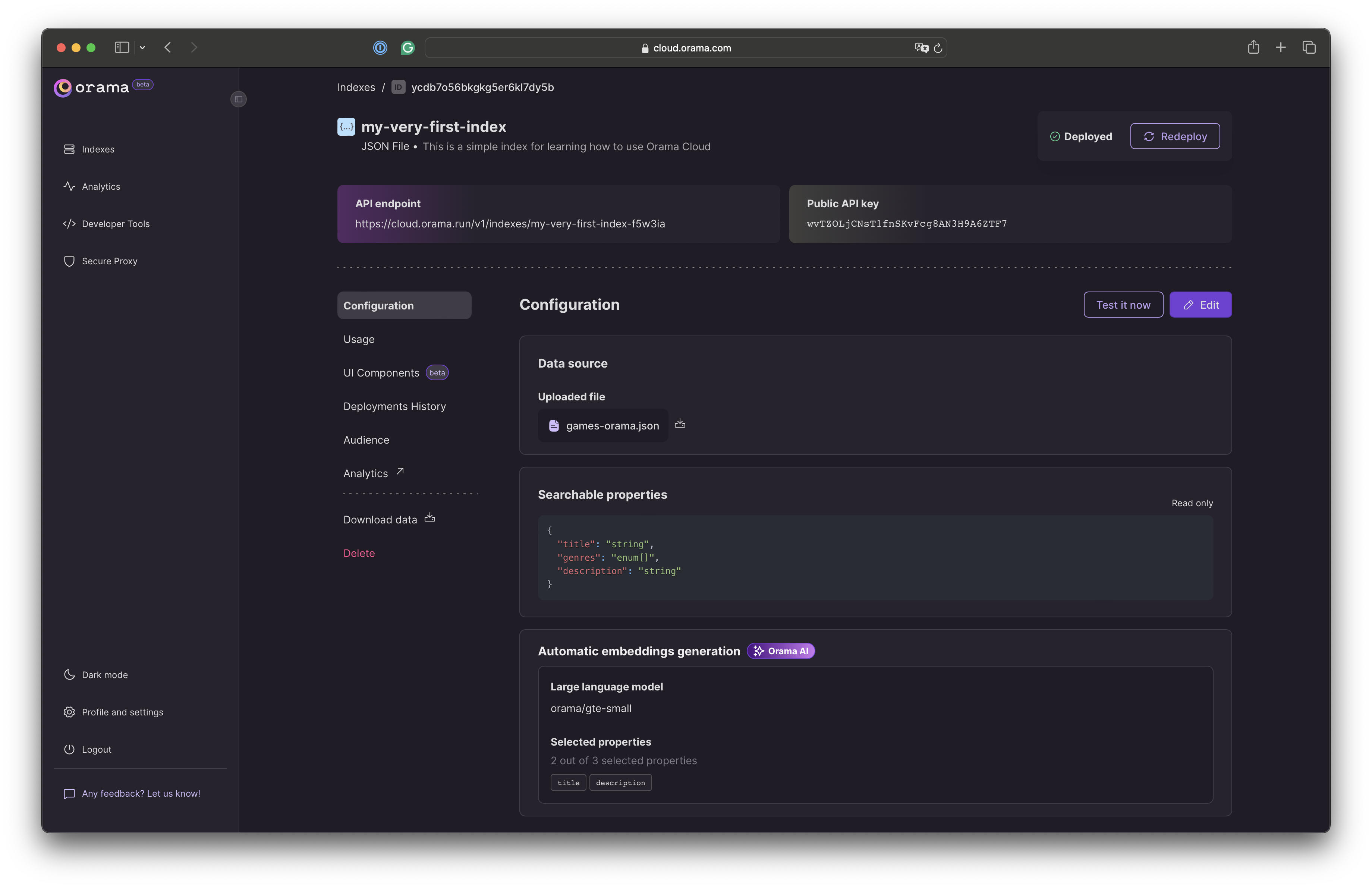Open Indexes in the sidebar
1372x888 pixels.
click(89, 149)
